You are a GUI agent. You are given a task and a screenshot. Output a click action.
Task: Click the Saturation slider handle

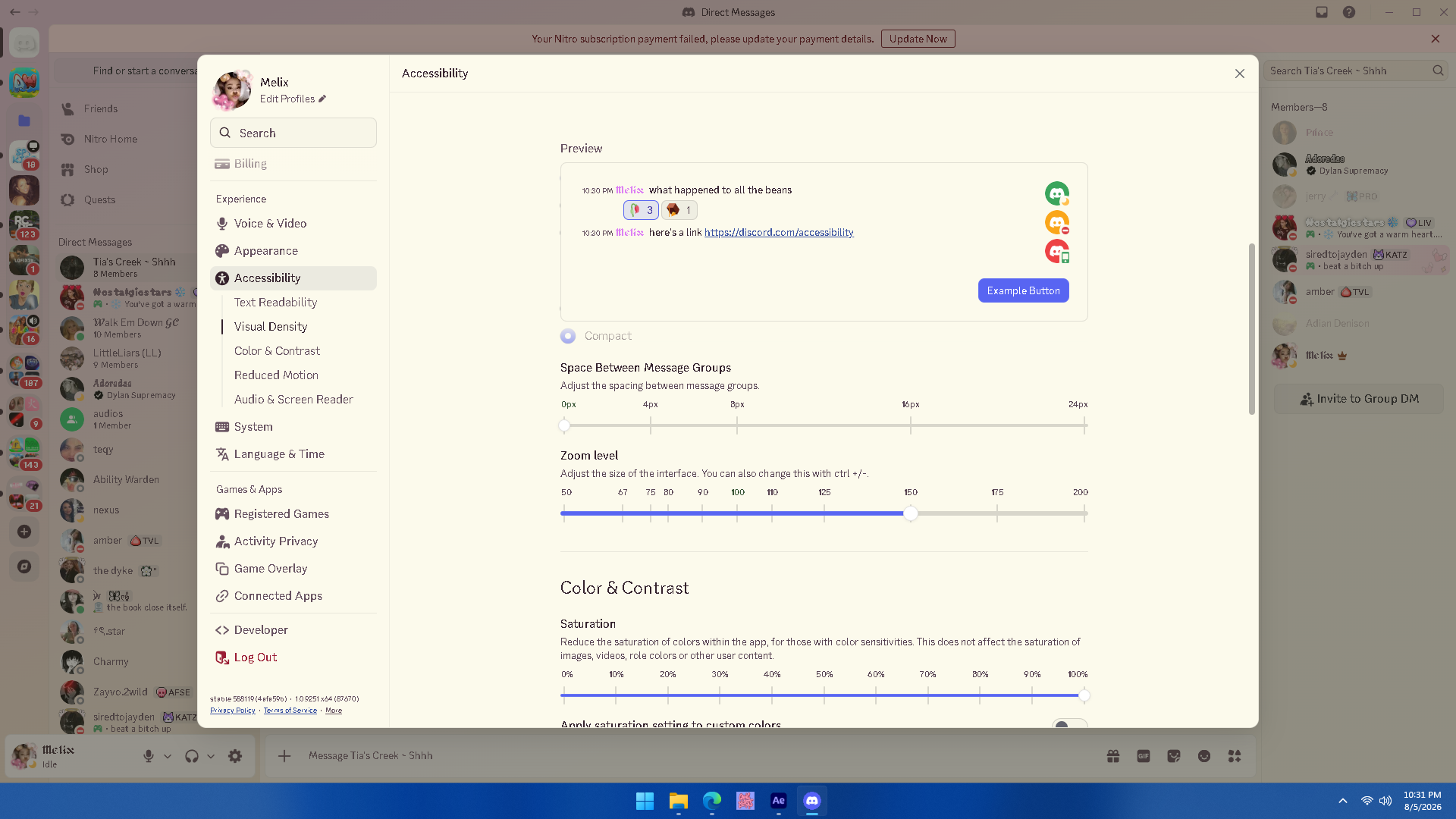click(x=1084, y=695)
